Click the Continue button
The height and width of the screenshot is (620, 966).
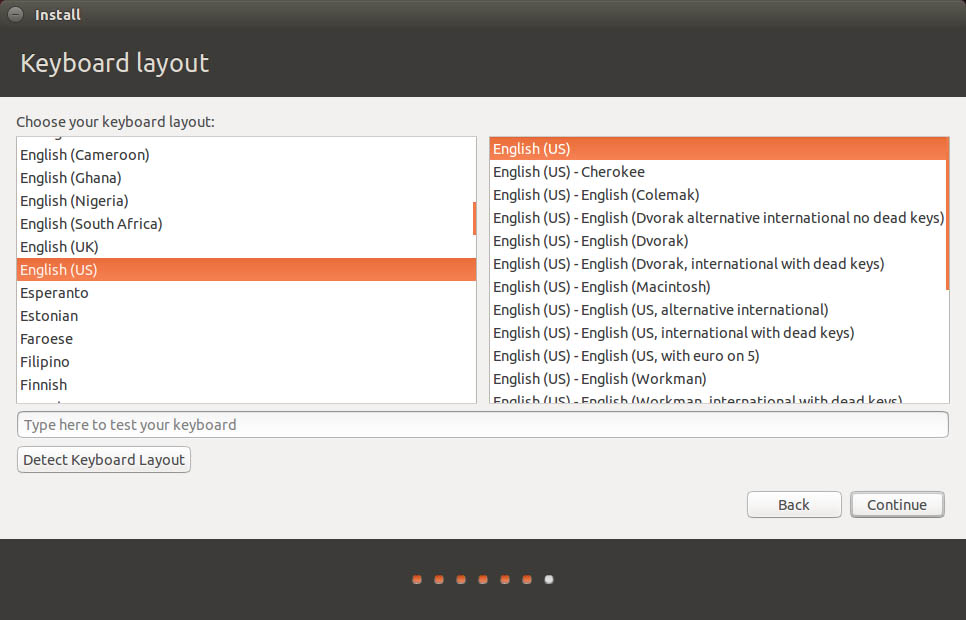tap(897, 505)
